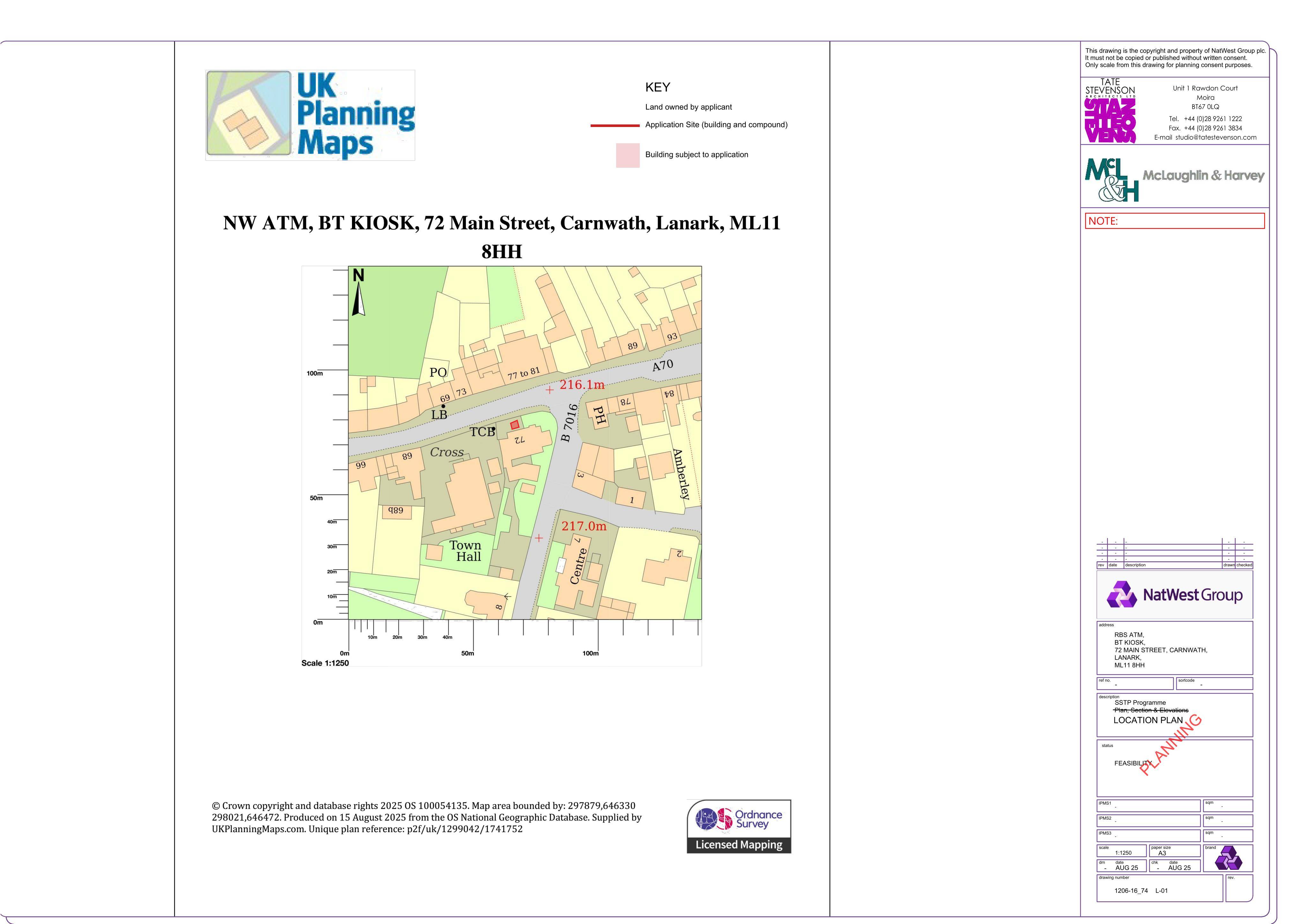Click the scale 1:1250 field
Viewport: 1307px width, 924px height.
tap(1121, 851)
